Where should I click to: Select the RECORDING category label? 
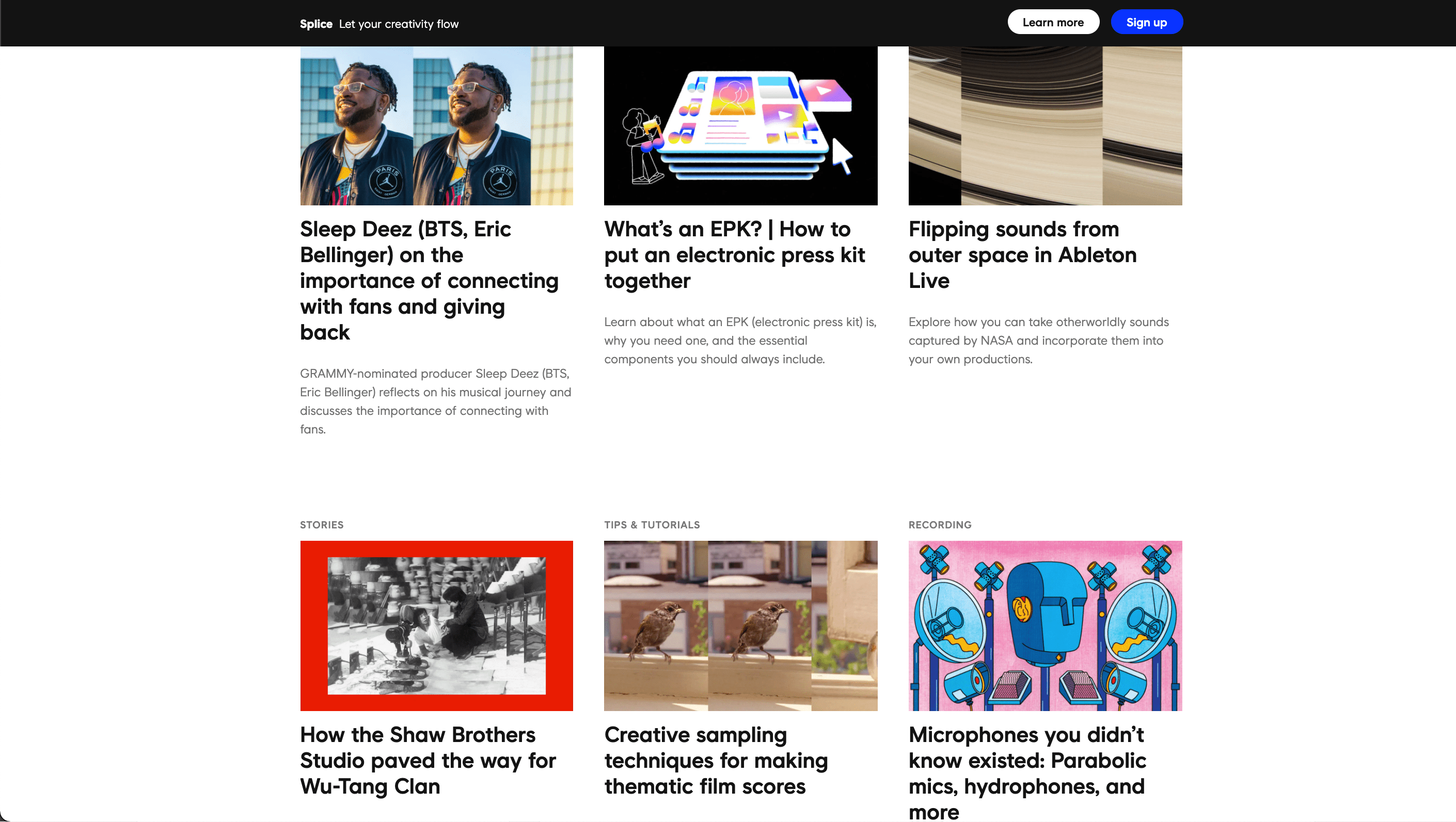[939, 525]
